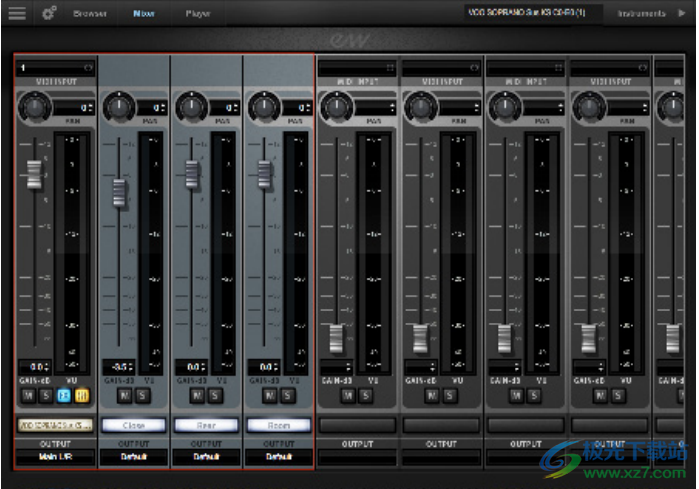Click the channel 1 volume fader handle
699x489 pixels.
(34, 174)
